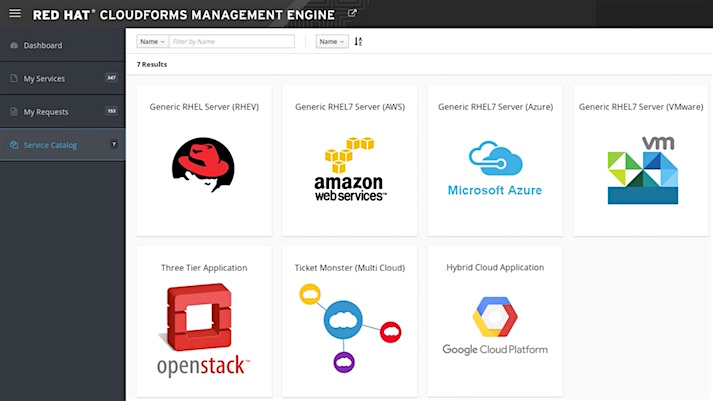Click the Microsoft Azure logo
The width and height of the screenshot is (713, 401).
click(x=494, y=169)
